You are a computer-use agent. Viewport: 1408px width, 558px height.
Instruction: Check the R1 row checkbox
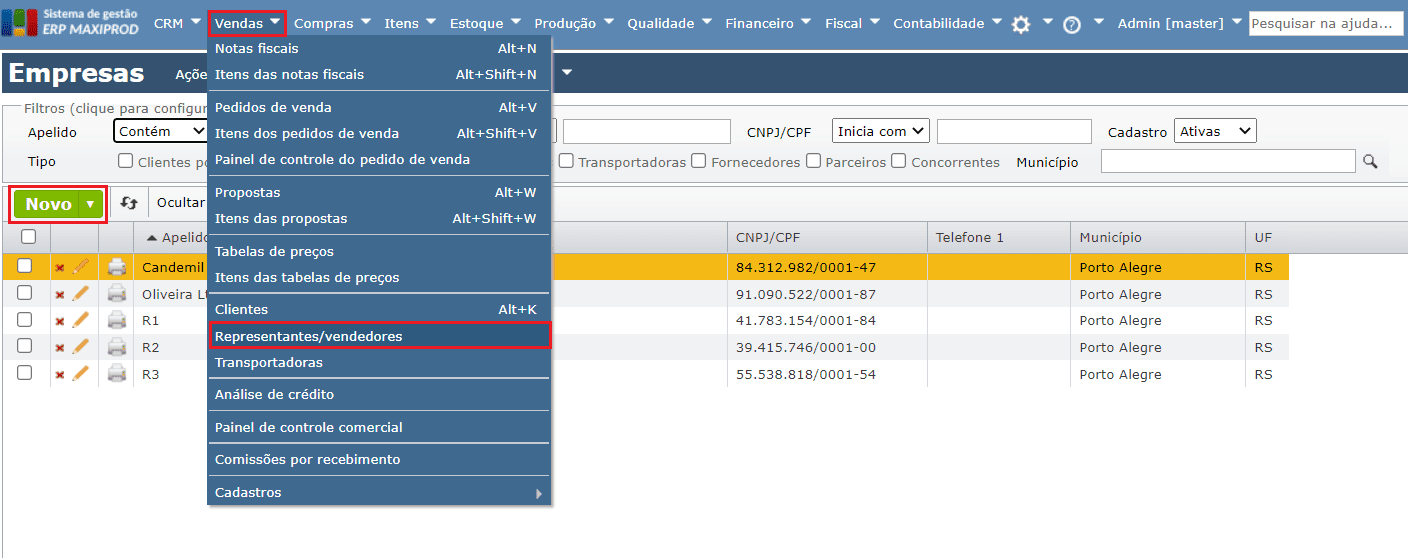[x=25, y=319]
